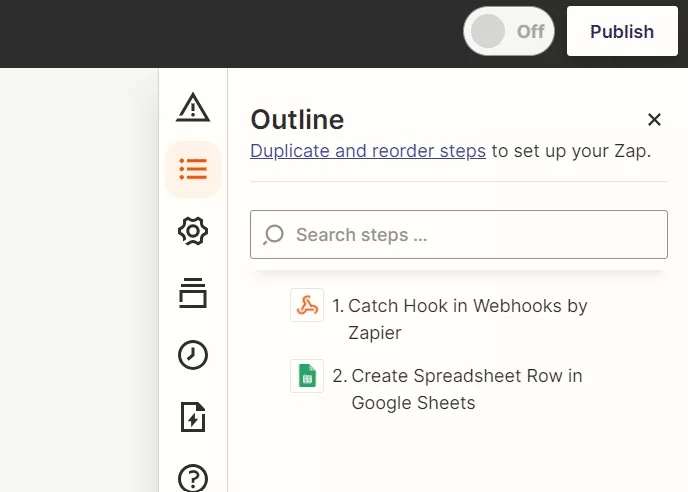Click the Off toggle knob
Screen dimensions: 688x492
(488, 31)
